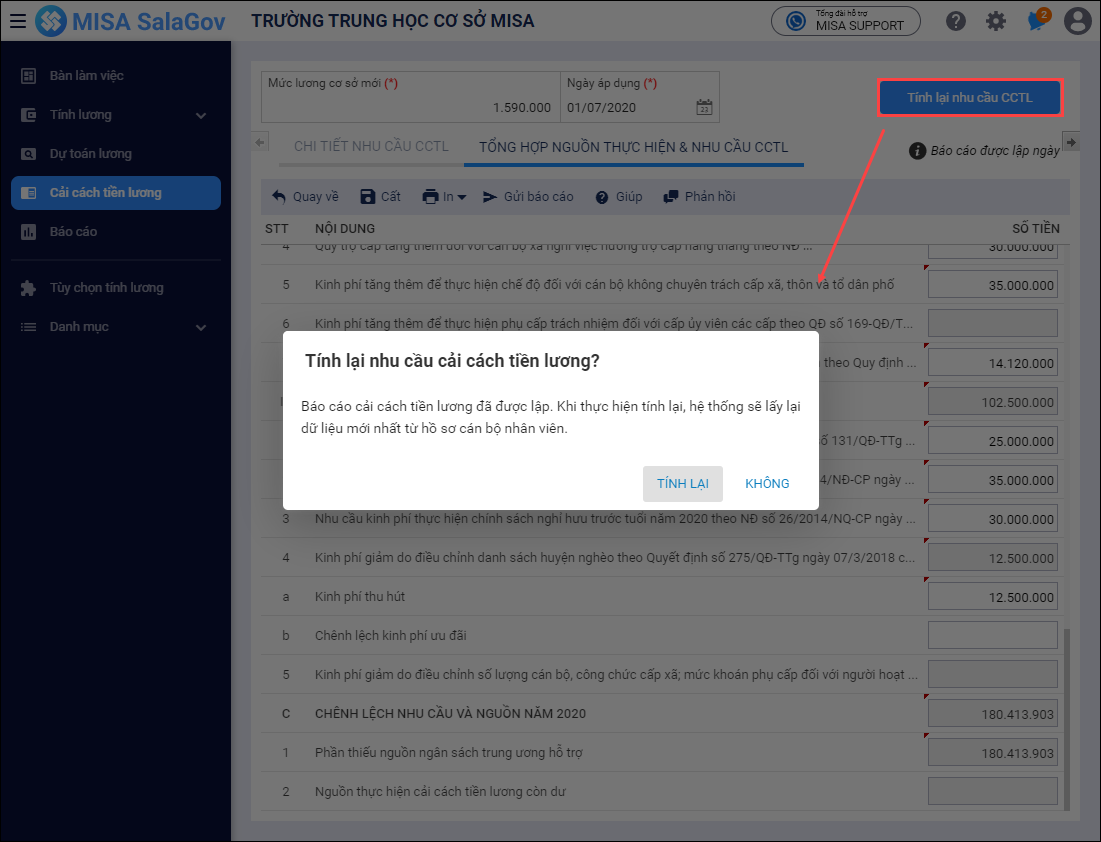Select Cải cách tiền lương

(x=116, y=192)
